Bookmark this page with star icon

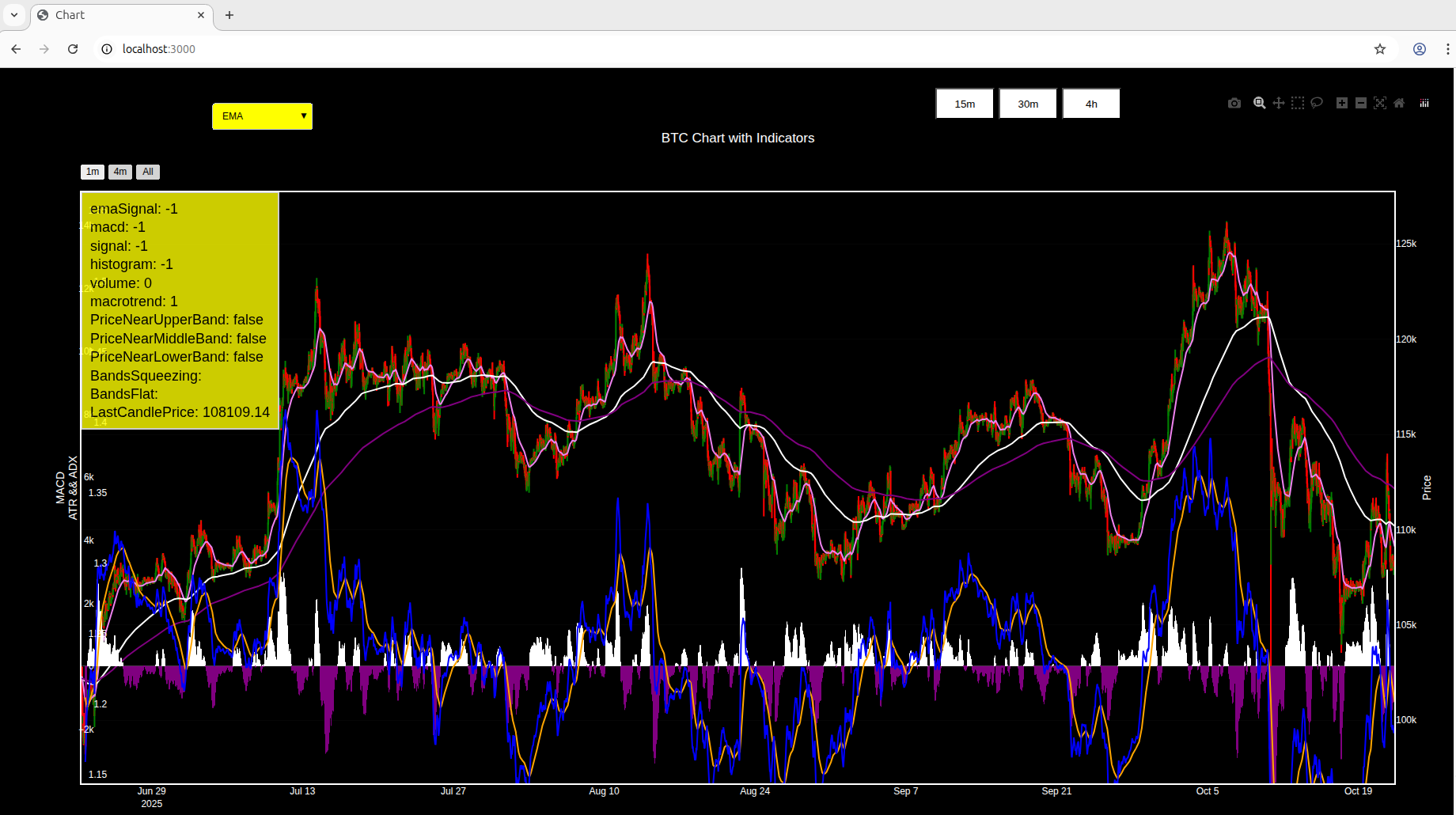[x=1380, y=49]
